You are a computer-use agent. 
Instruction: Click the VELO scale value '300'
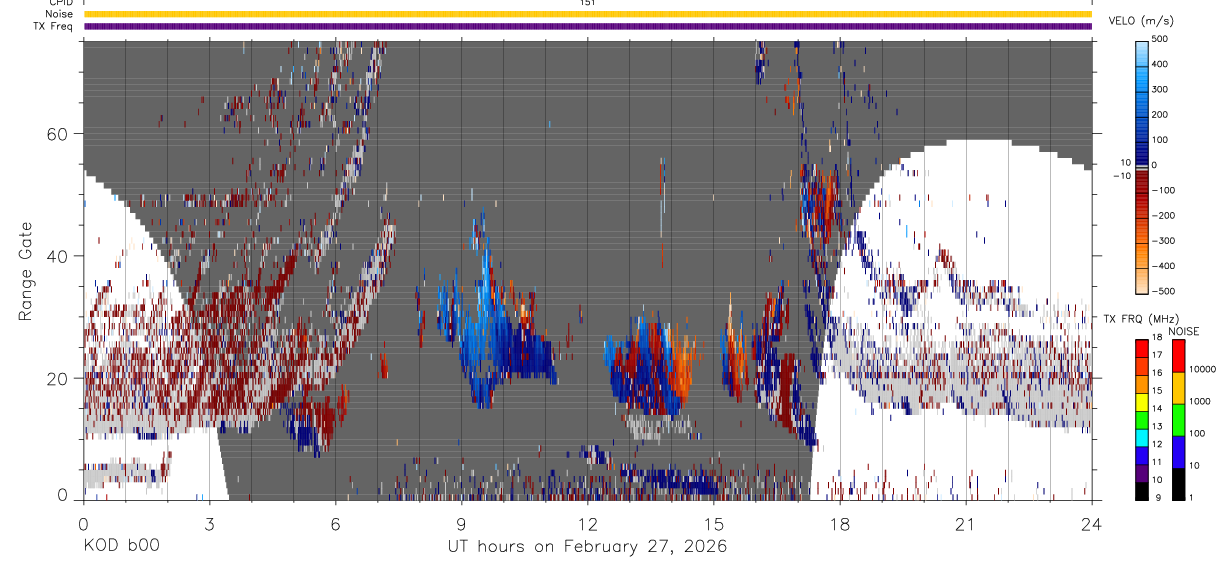click(1161, 89)
